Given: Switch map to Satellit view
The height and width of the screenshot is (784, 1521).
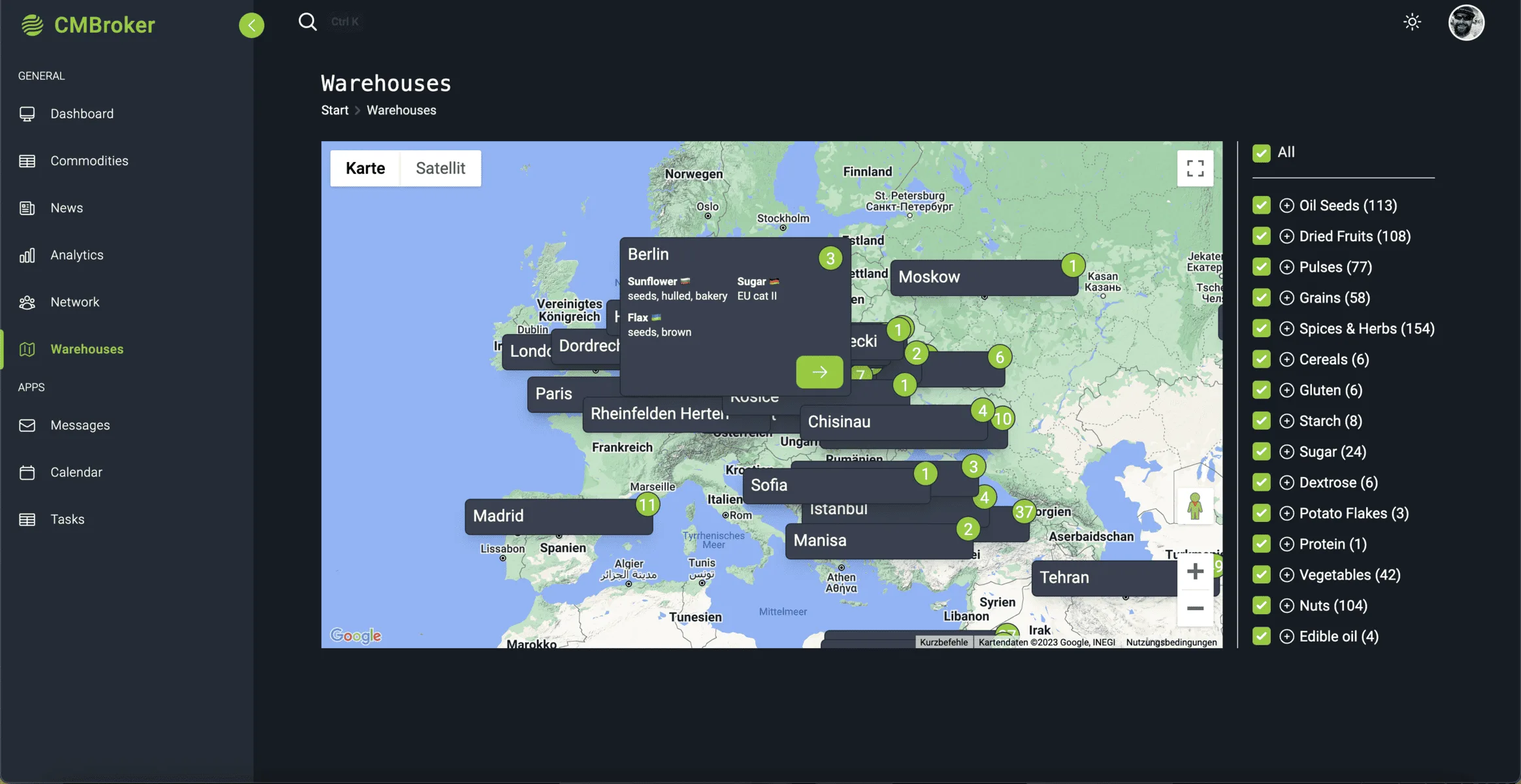Looking at the screenshot, I should coord(440,169).
